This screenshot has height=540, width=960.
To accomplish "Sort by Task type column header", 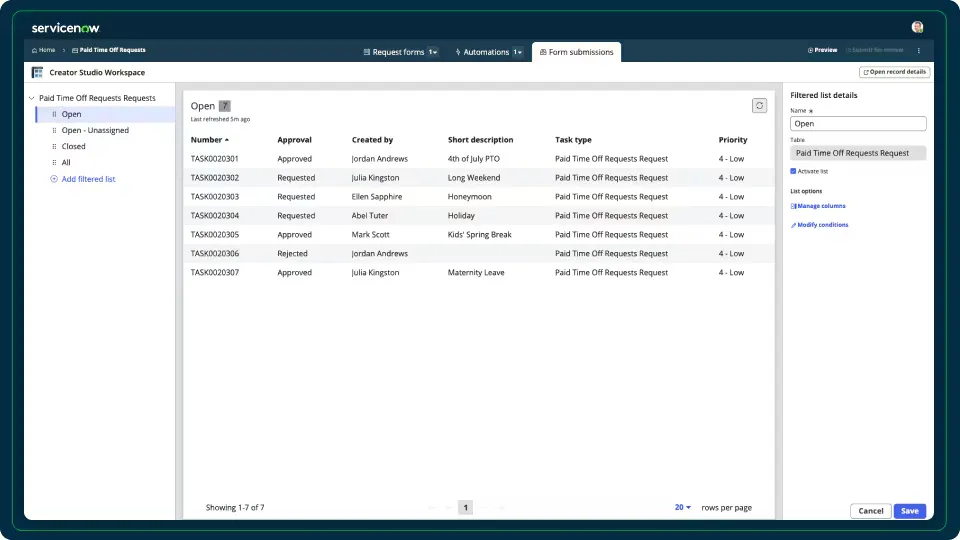I will tap(573, 140).
